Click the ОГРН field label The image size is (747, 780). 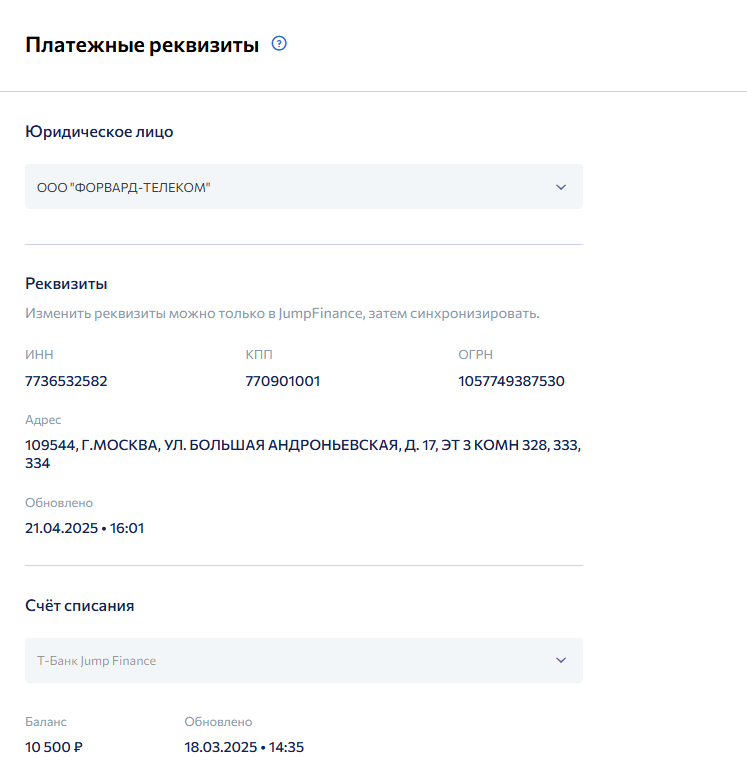(x=475, y=355)
